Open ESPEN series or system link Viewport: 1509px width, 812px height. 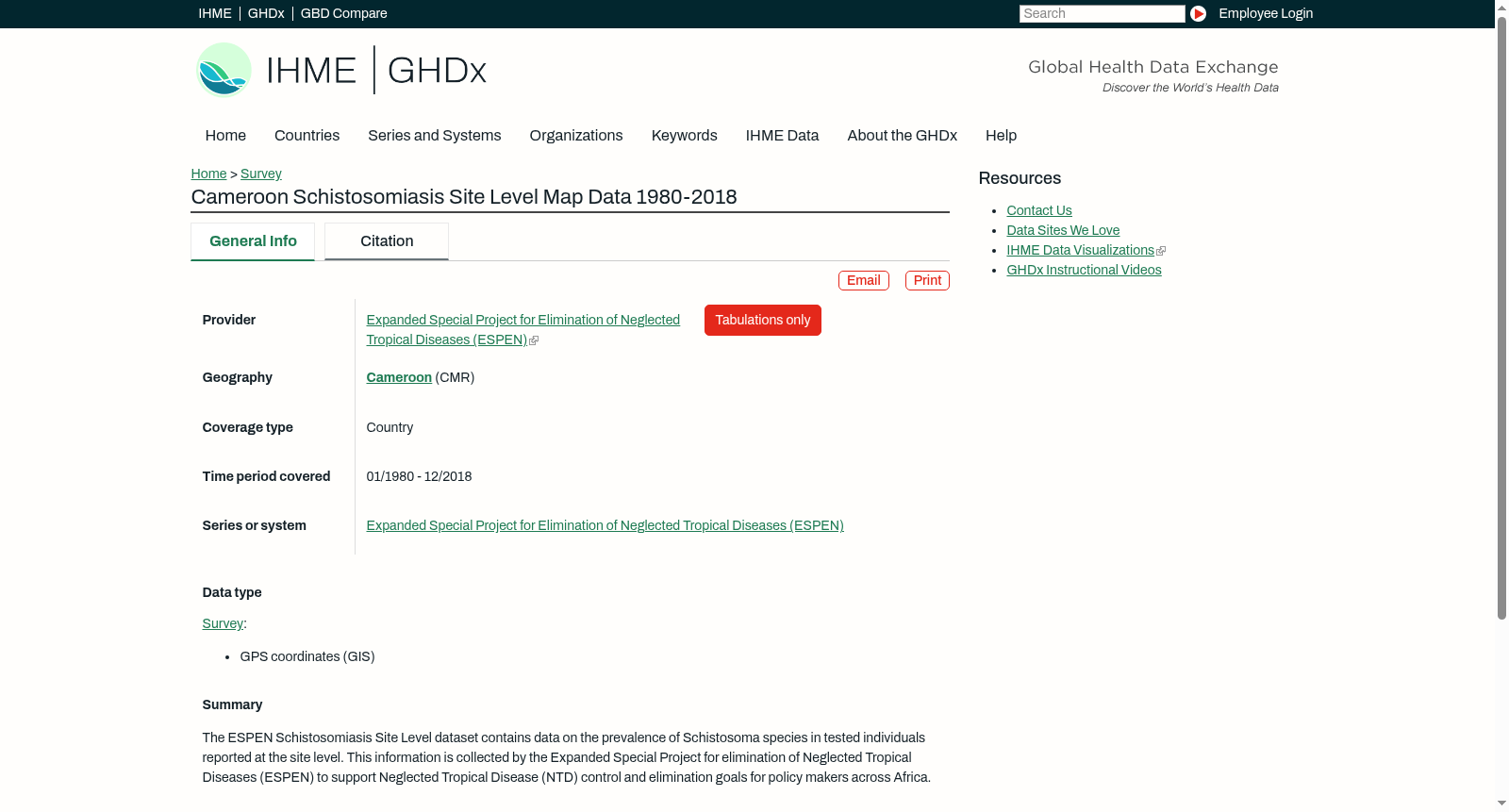(x=605, y=525)
